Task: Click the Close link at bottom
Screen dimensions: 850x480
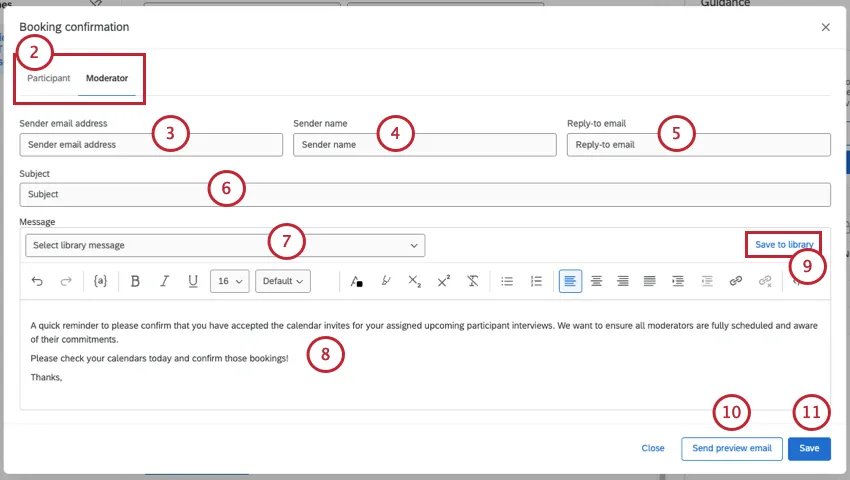Action: 653,449
